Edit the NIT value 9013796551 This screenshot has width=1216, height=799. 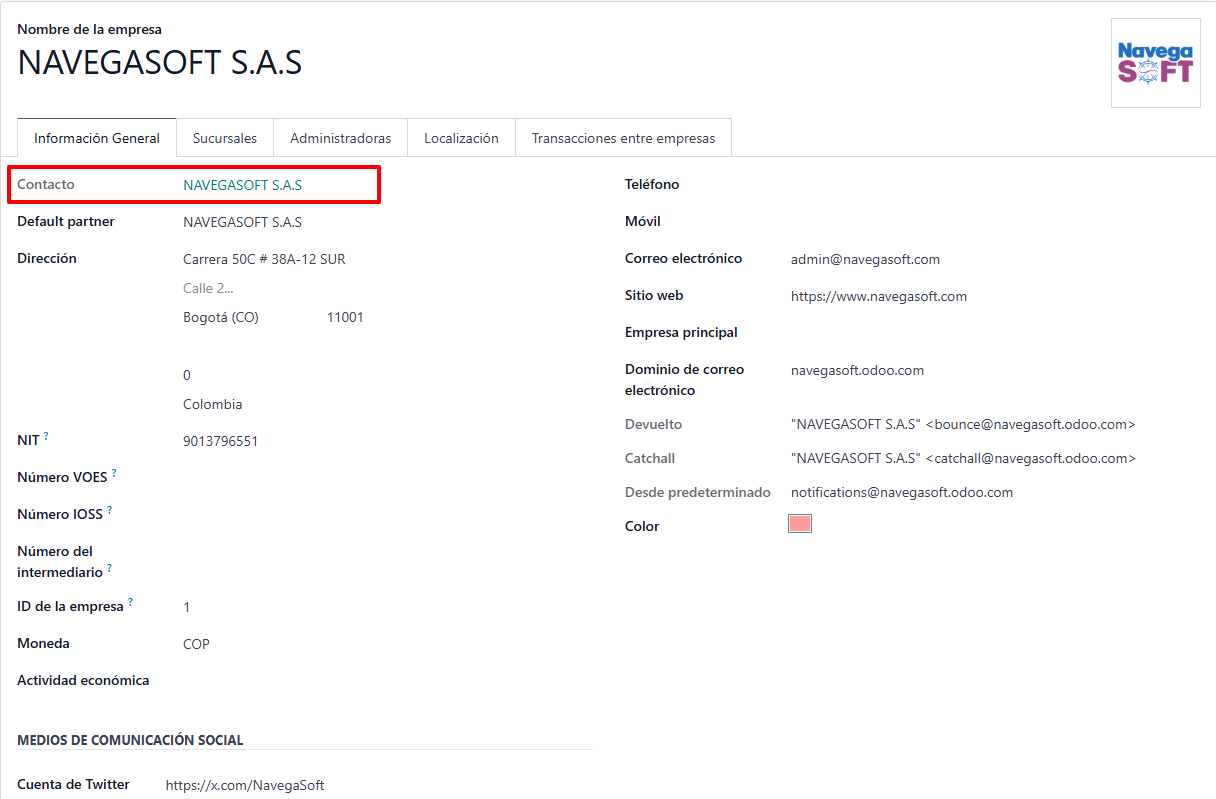(x=220, y=441)
